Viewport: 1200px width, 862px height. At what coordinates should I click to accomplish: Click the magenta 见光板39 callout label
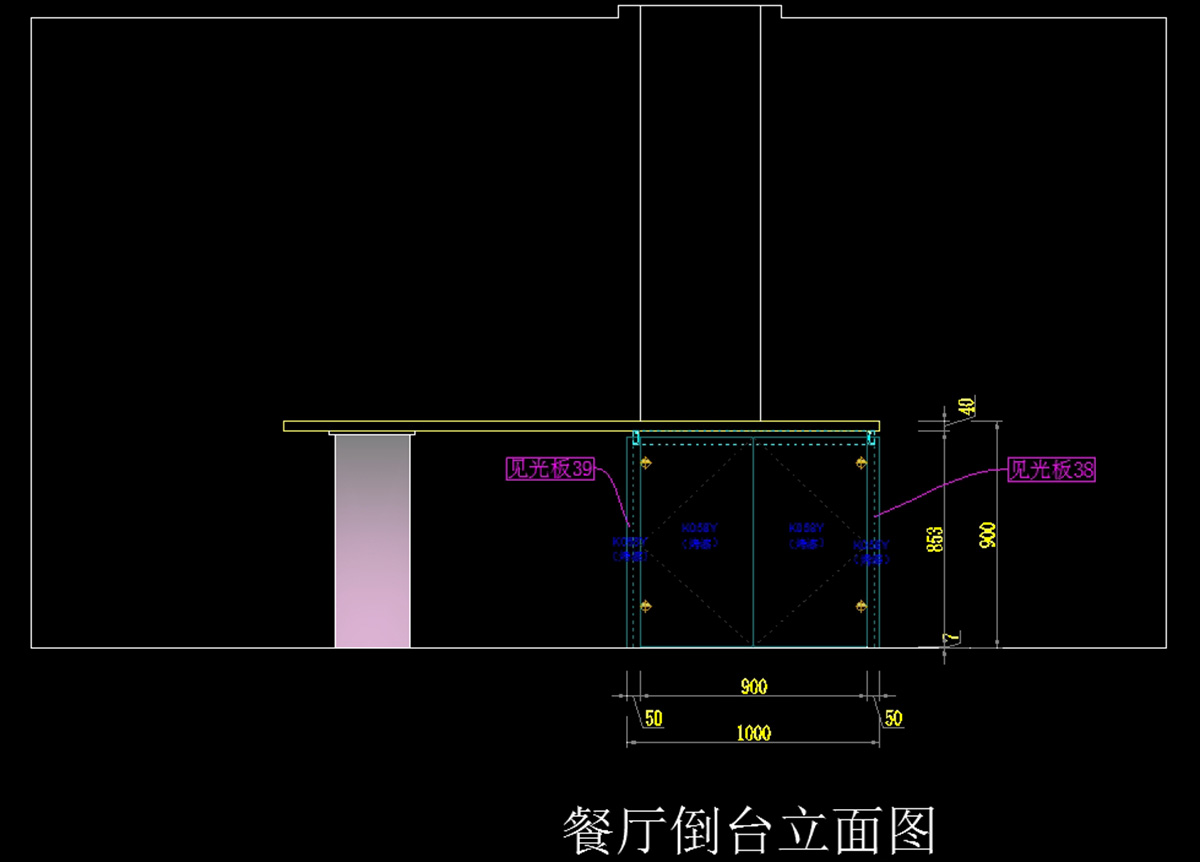point(551,469)
